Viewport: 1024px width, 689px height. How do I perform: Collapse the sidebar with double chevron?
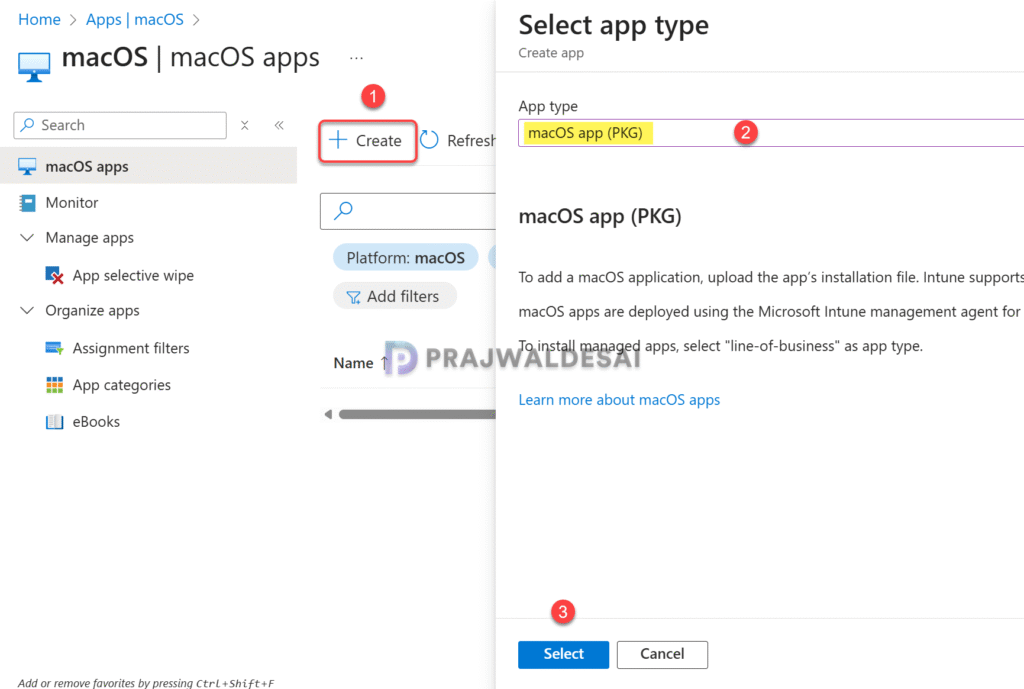tap(279, 125)
